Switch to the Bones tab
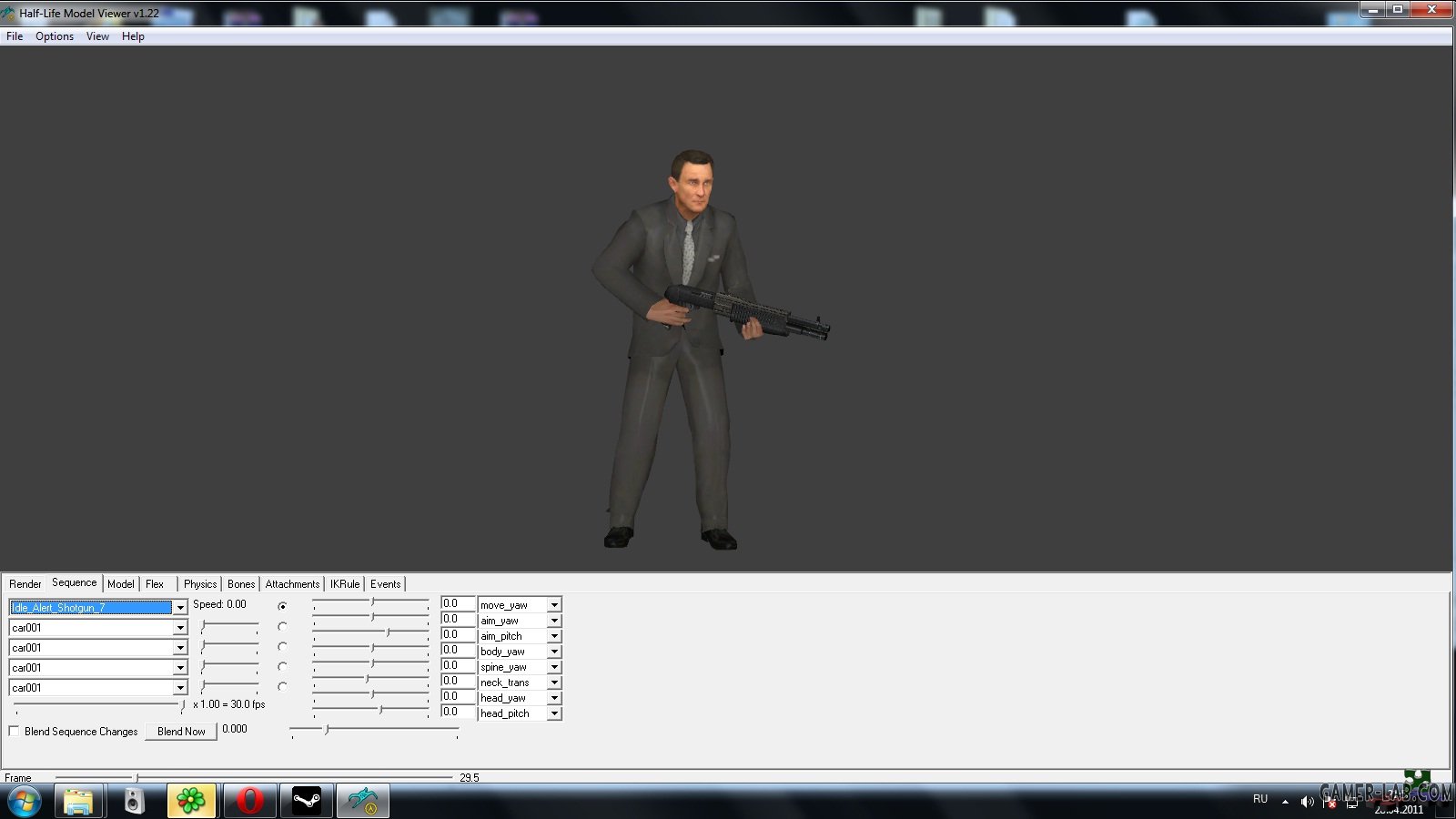1456x819 pixels. [241, 584]
